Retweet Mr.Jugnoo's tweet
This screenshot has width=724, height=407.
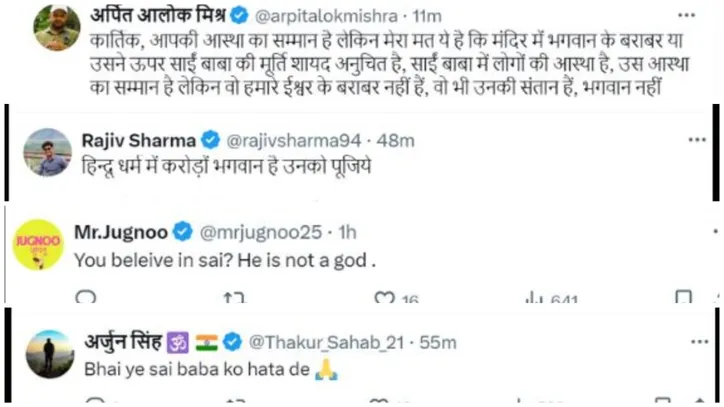click(x=233, y=297)
